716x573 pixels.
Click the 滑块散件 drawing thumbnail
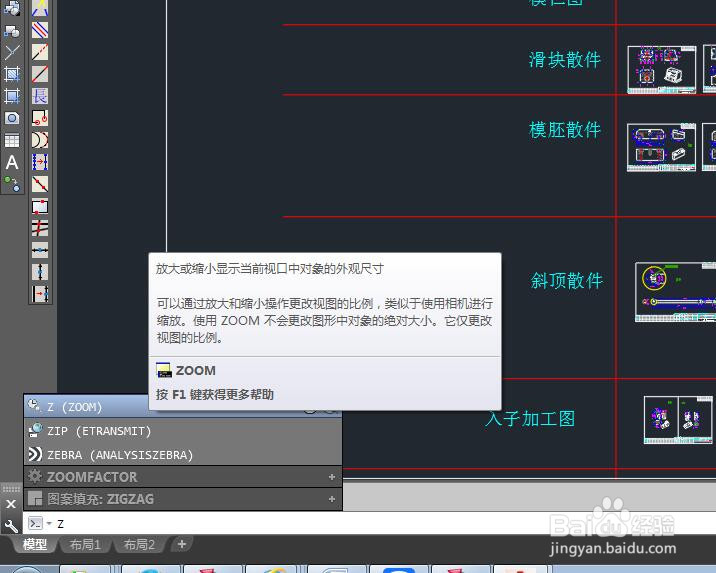click(x=662, y=69)
